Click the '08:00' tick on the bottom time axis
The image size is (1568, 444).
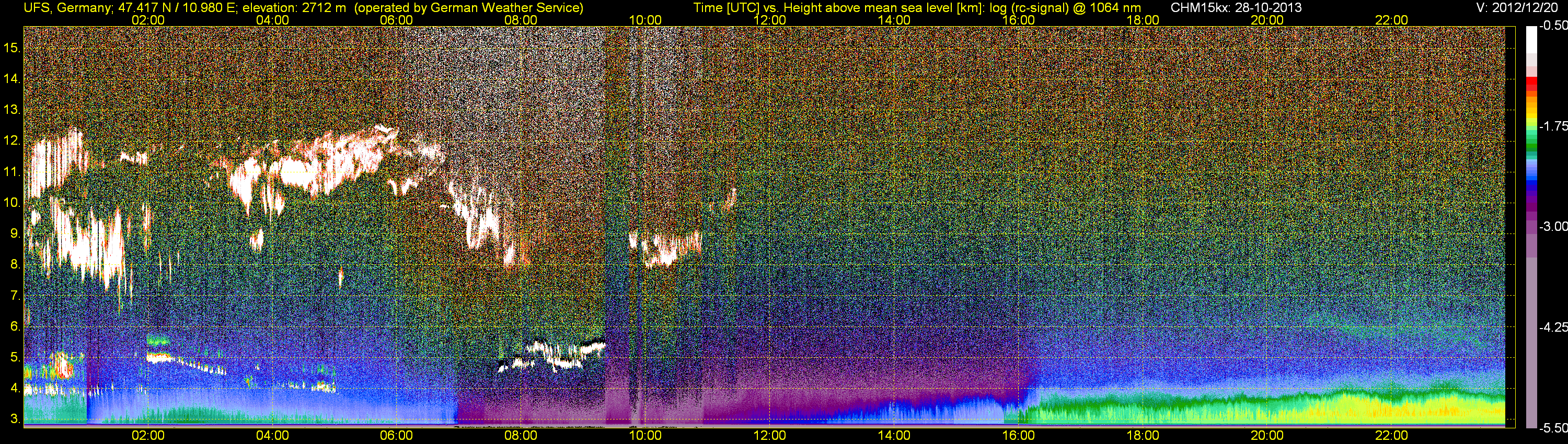pos(521,436)
